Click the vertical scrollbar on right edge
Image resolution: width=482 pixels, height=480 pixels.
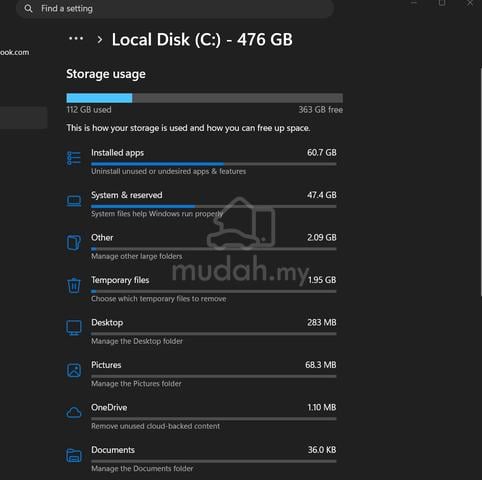[480, 182]
